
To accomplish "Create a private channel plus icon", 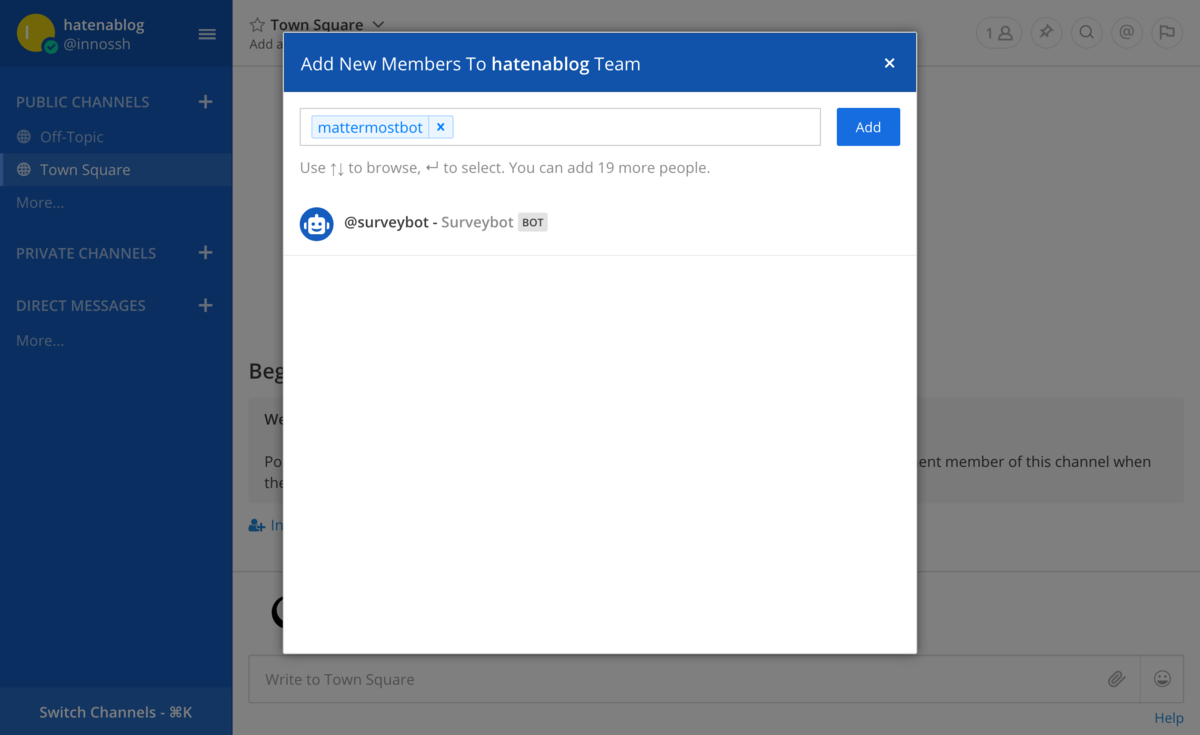I will coord(206,253).
